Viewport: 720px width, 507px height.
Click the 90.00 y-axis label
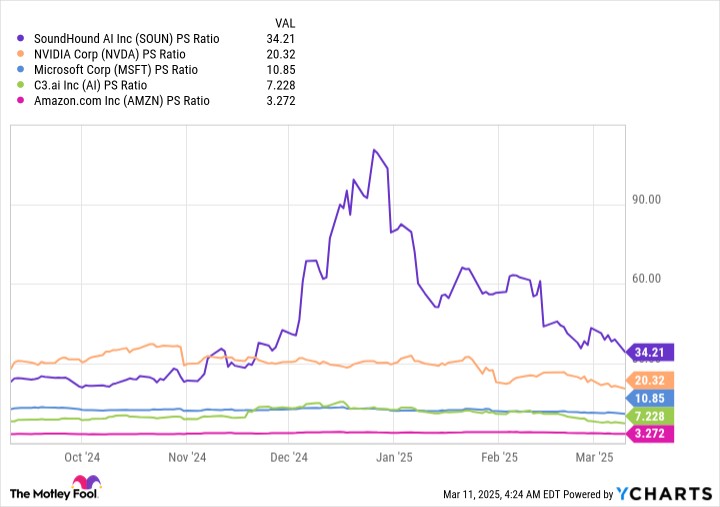647,200
